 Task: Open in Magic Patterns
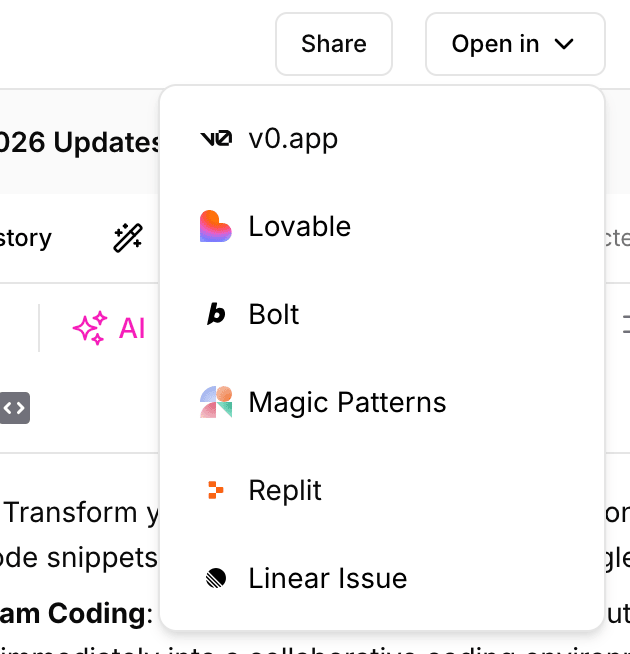347,403
